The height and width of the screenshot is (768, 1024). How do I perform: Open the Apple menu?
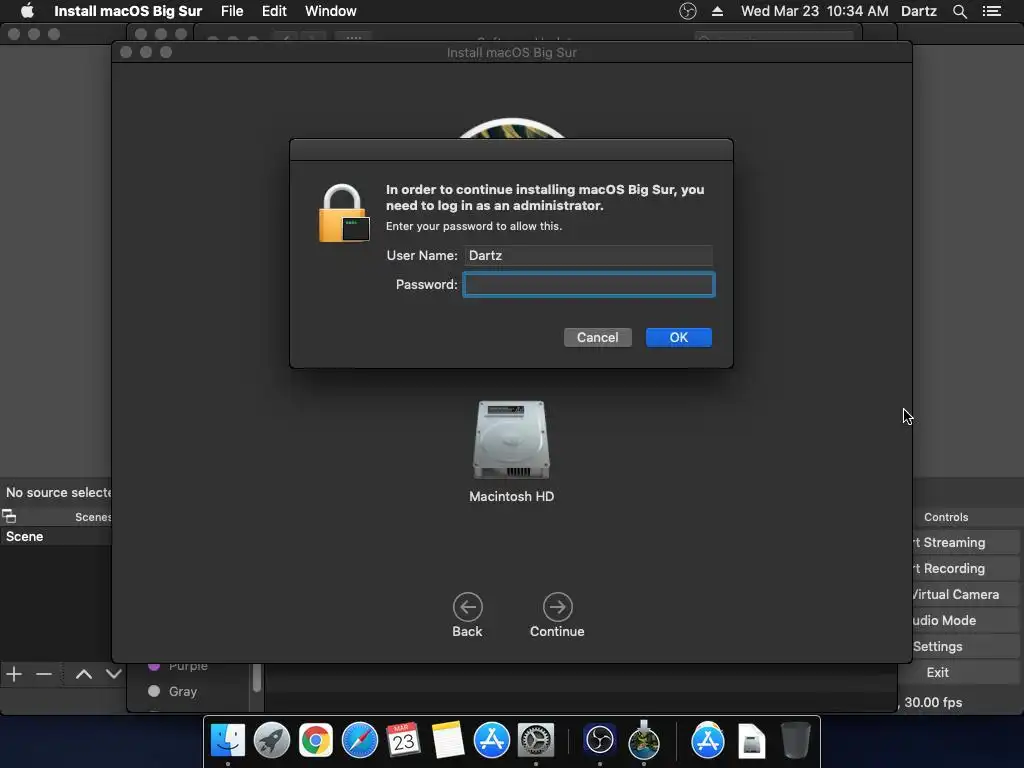27,11
